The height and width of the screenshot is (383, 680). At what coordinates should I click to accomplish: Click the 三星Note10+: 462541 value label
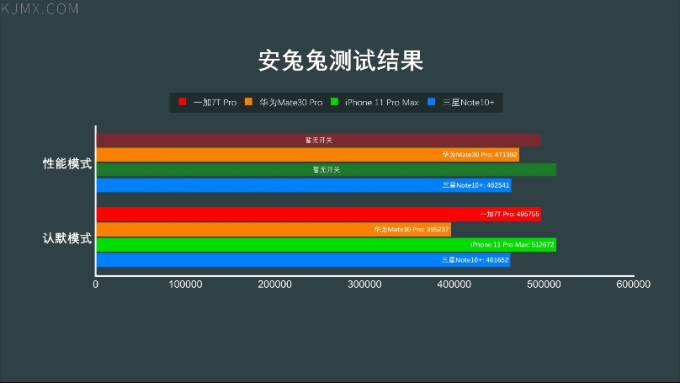coord(476,185)
